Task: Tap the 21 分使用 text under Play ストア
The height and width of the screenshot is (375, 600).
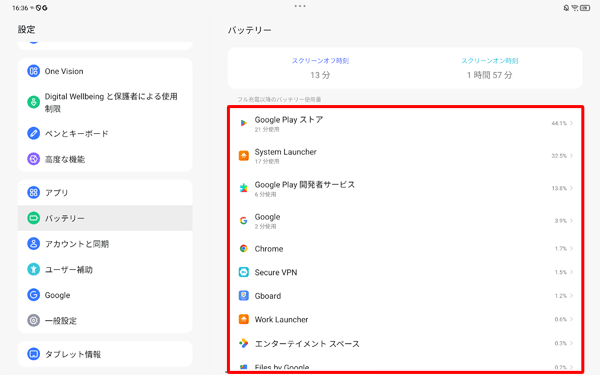Action: (x=267, y=130)
